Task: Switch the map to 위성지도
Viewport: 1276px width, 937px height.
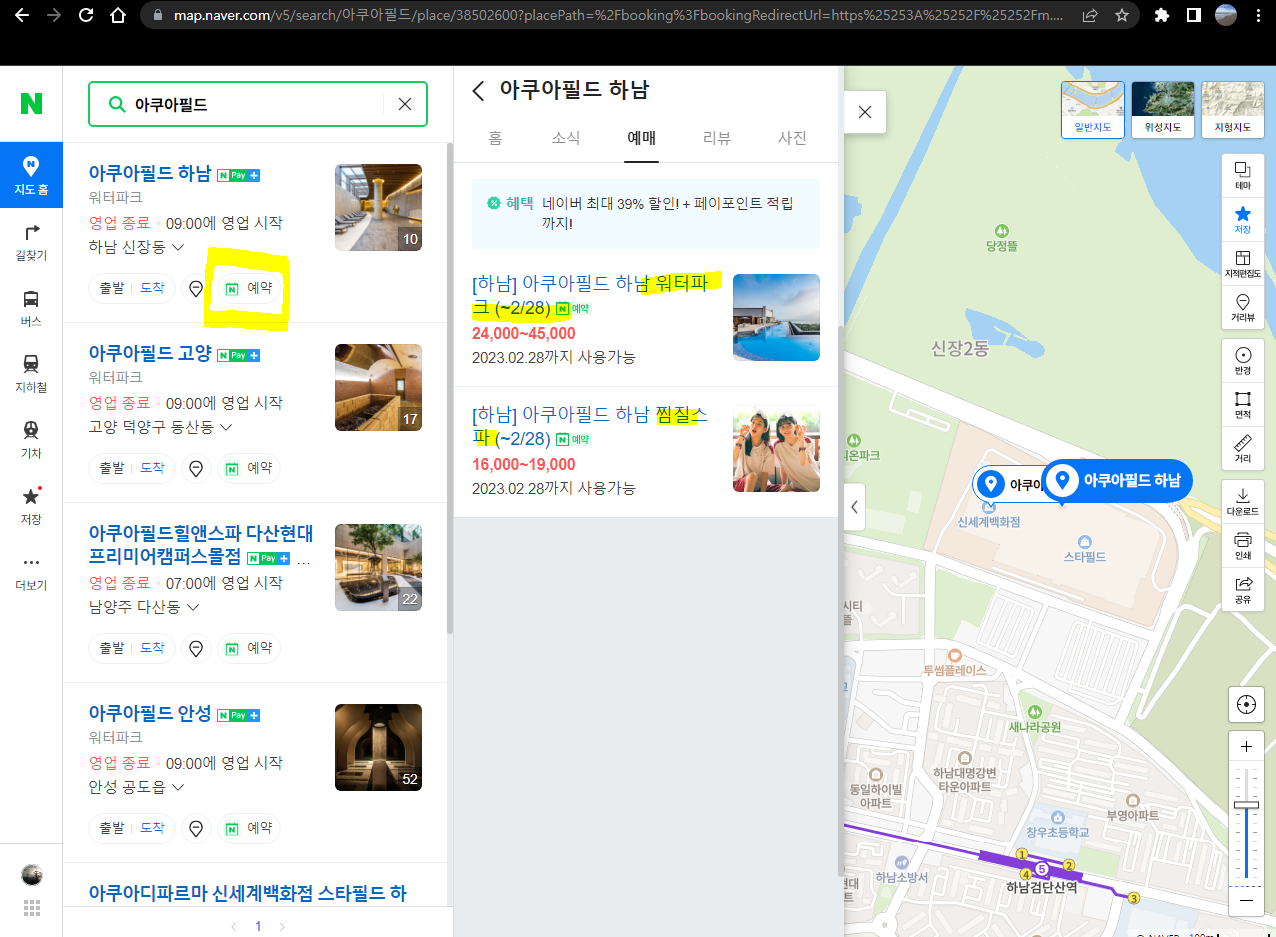Action: (x=1163, y=110)
